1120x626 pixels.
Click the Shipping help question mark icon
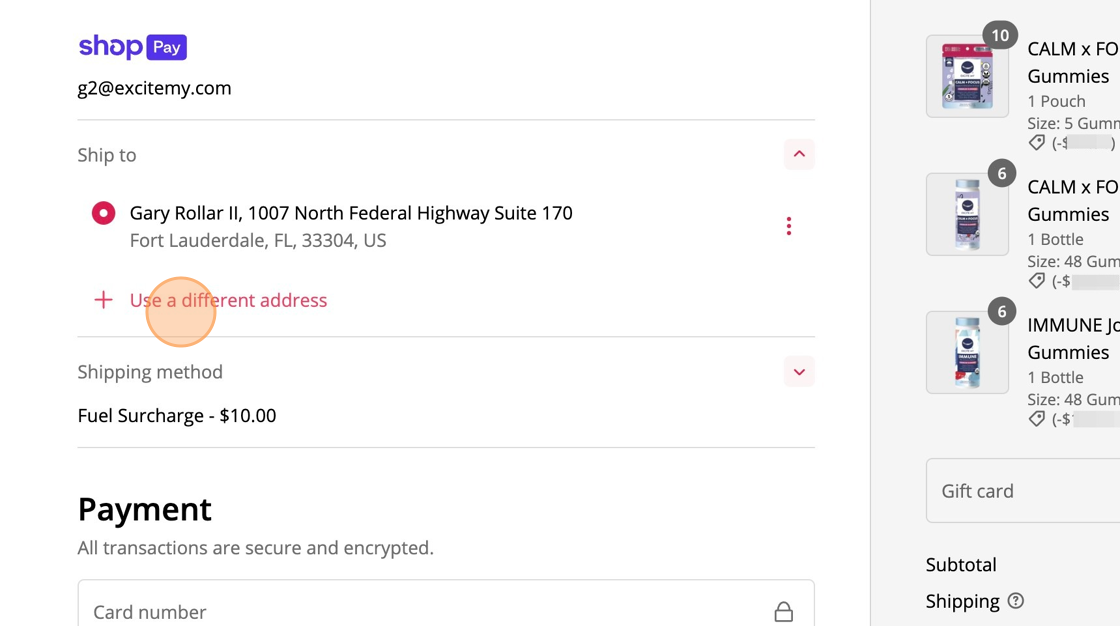click(1016, 601)
